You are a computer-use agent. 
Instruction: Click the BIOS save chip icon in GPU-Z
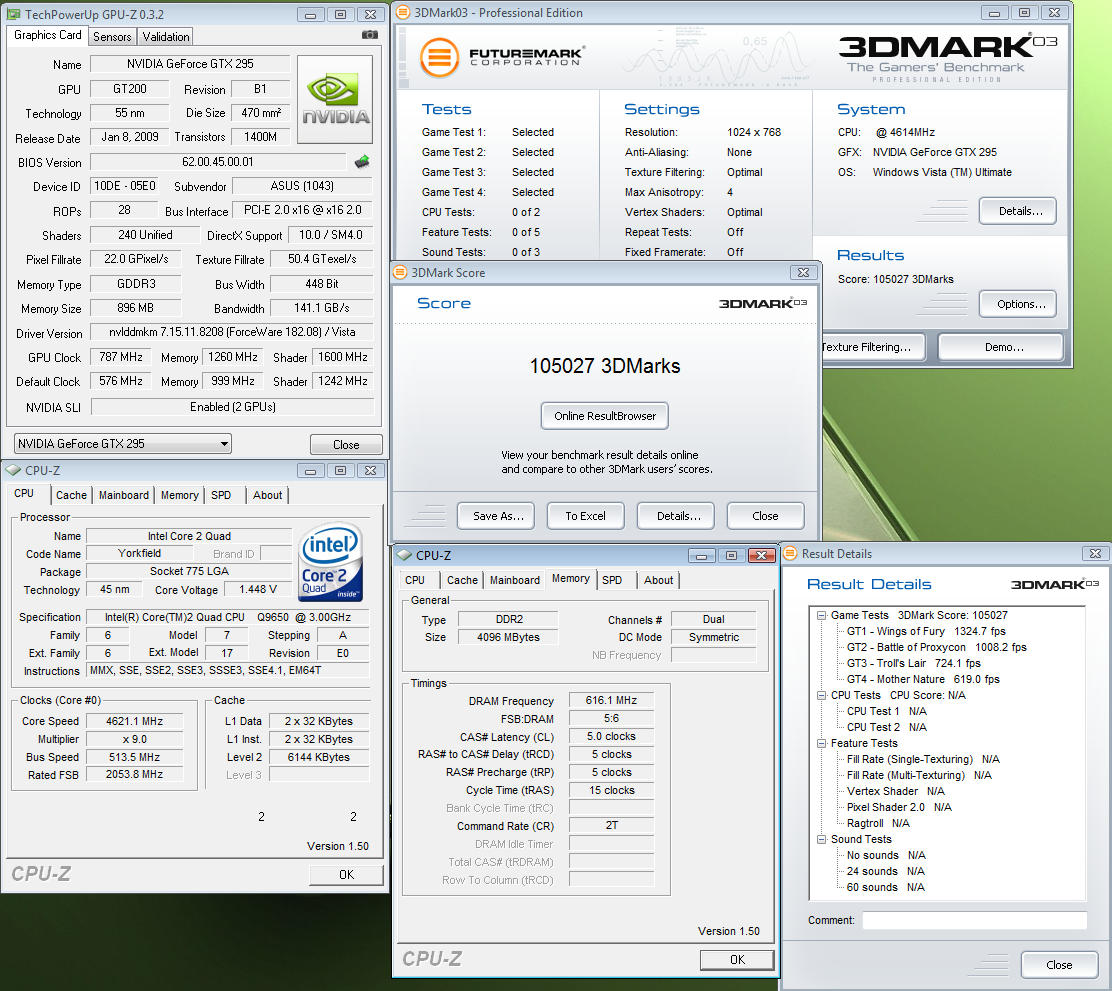click(362, 162)
